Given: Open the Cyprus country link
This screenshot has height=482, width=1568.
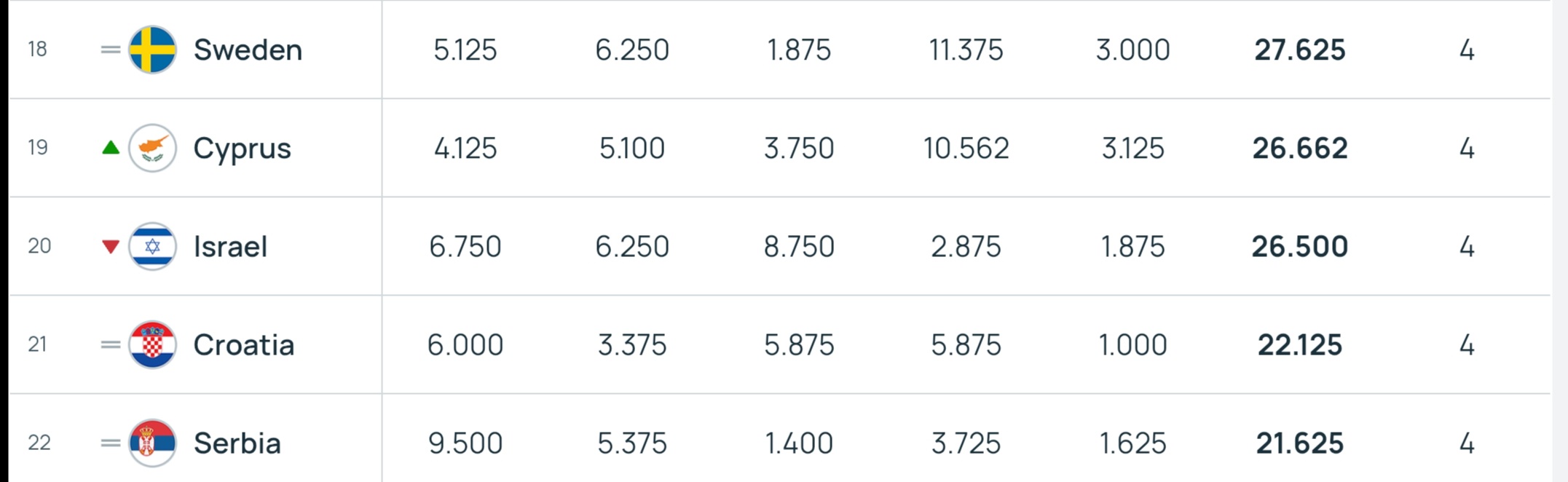Looking at the screenshot, I should 242,149.
